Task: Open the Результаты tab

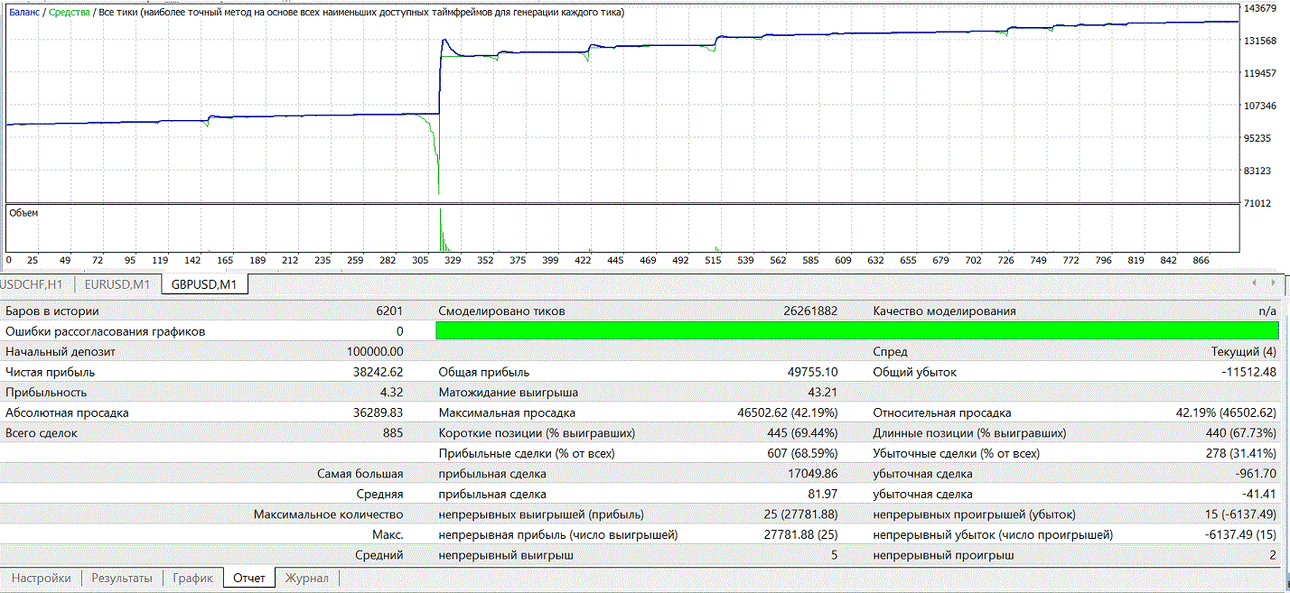Action: point(122,578)
